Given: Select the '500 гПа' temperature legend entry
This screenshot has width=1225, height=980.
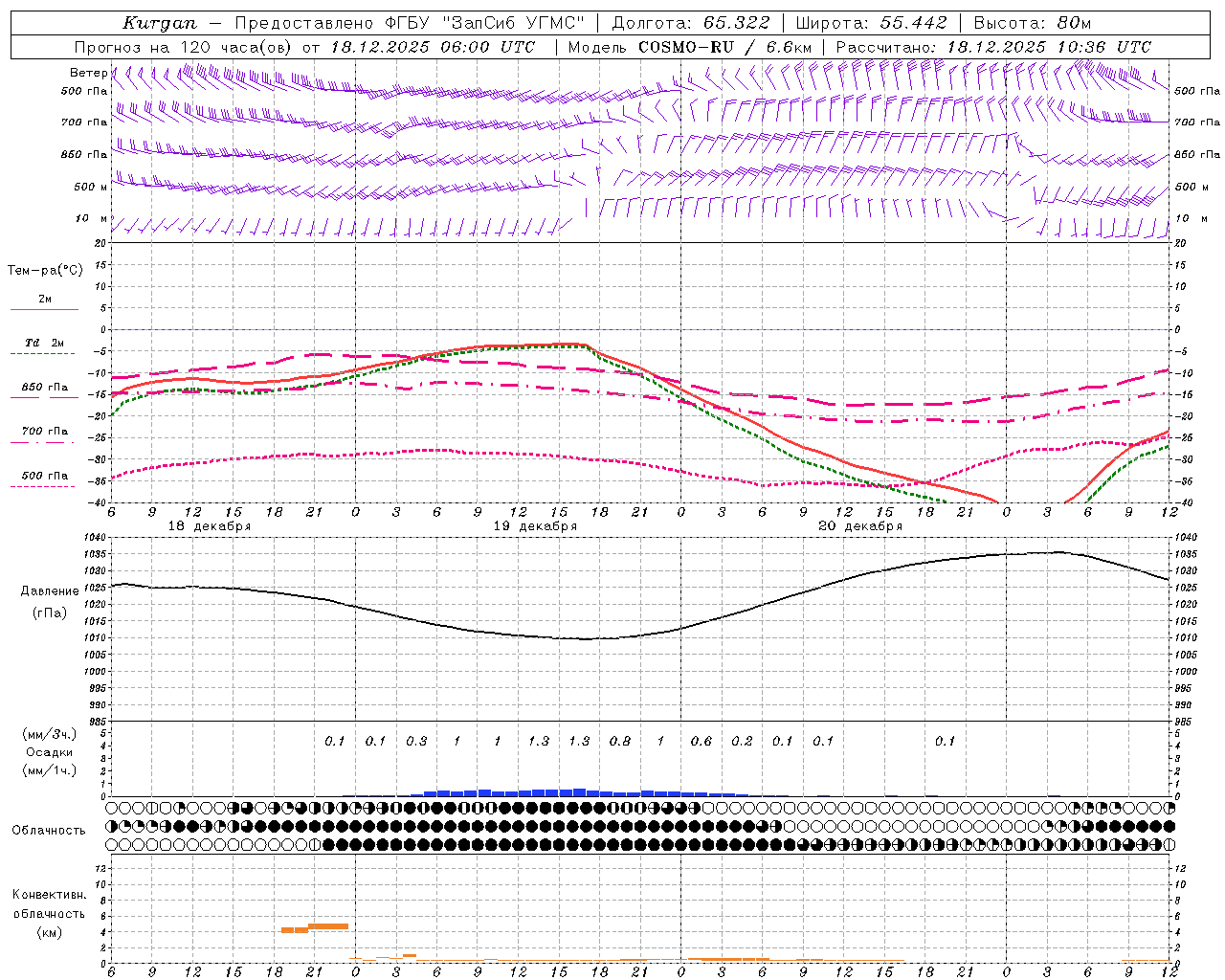Looking at the screenshot, I should [44, 476].
